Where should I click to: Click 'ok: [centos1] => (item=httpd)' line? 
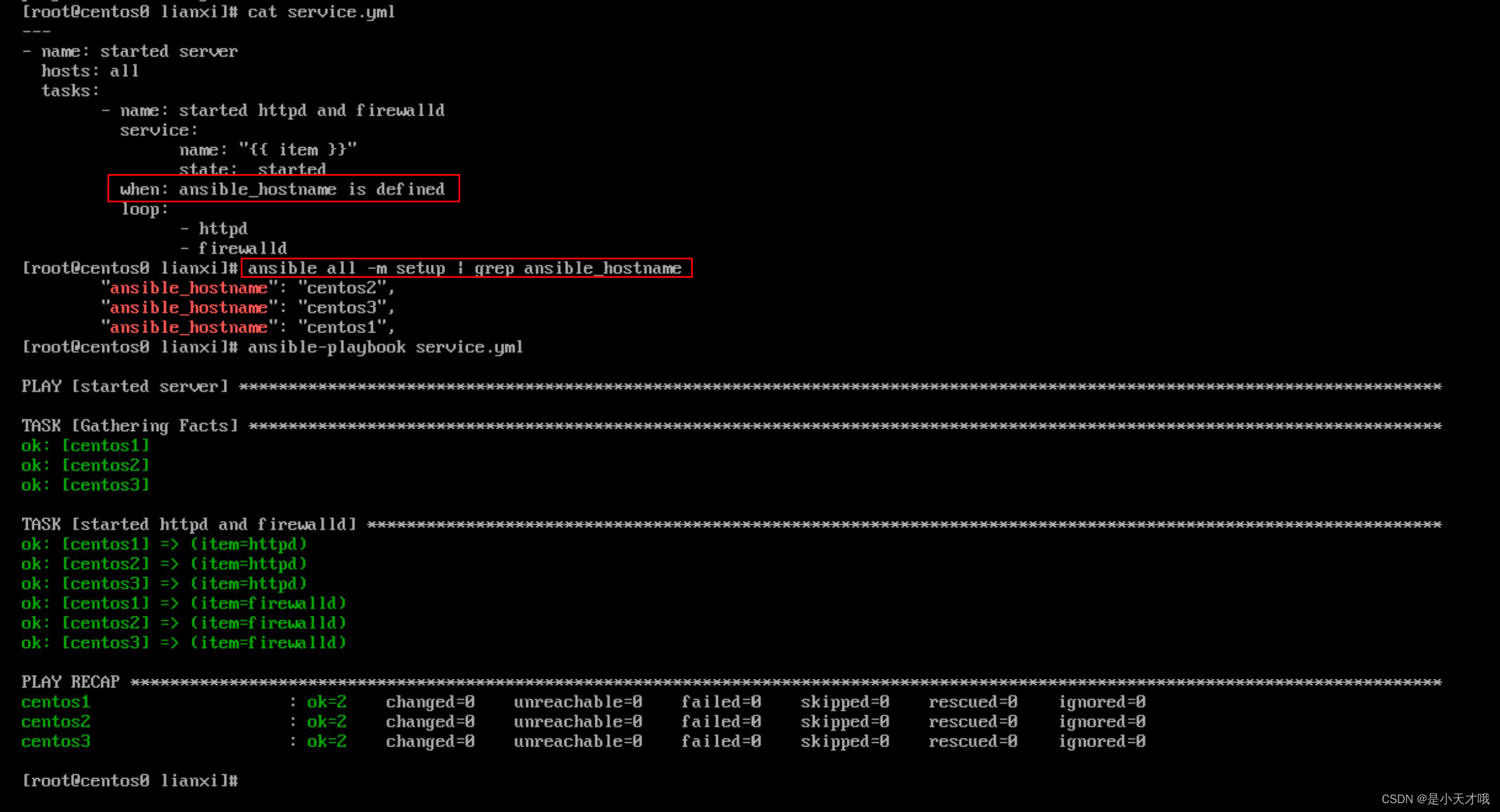coord(164,544)
